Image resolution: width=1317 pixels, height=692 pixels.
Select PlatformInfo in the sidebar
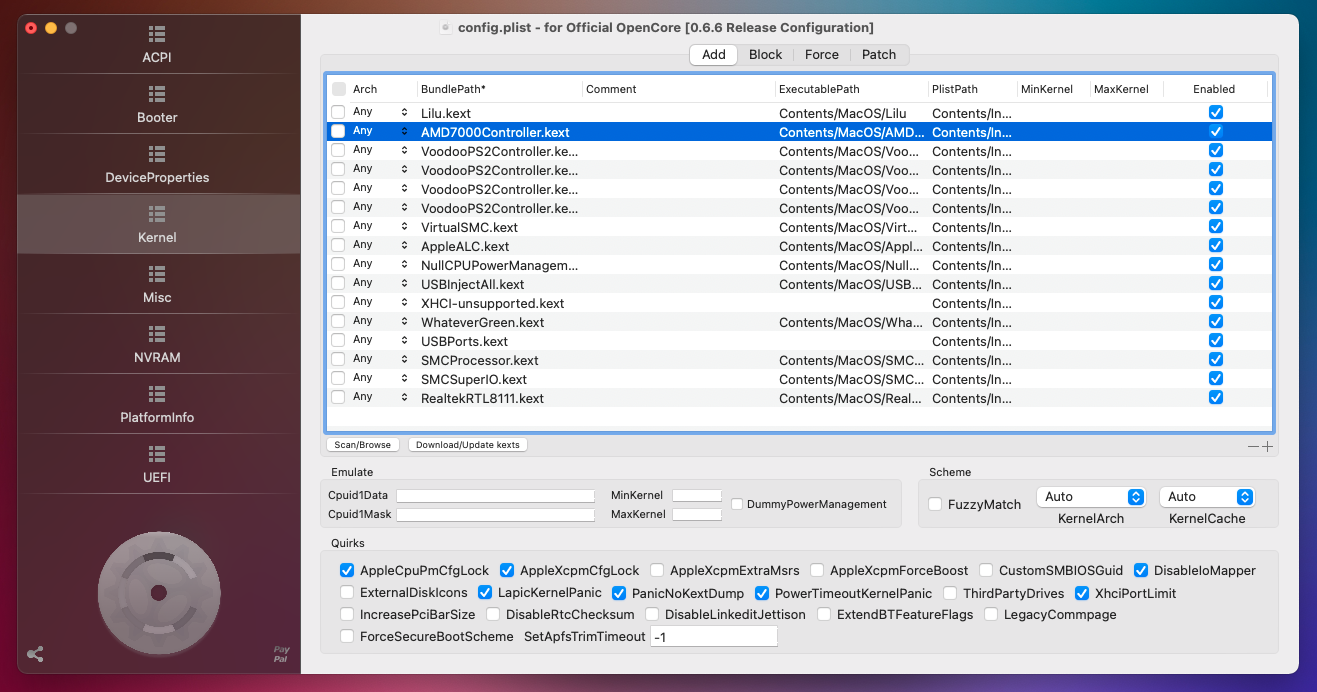tap(157, 404)
